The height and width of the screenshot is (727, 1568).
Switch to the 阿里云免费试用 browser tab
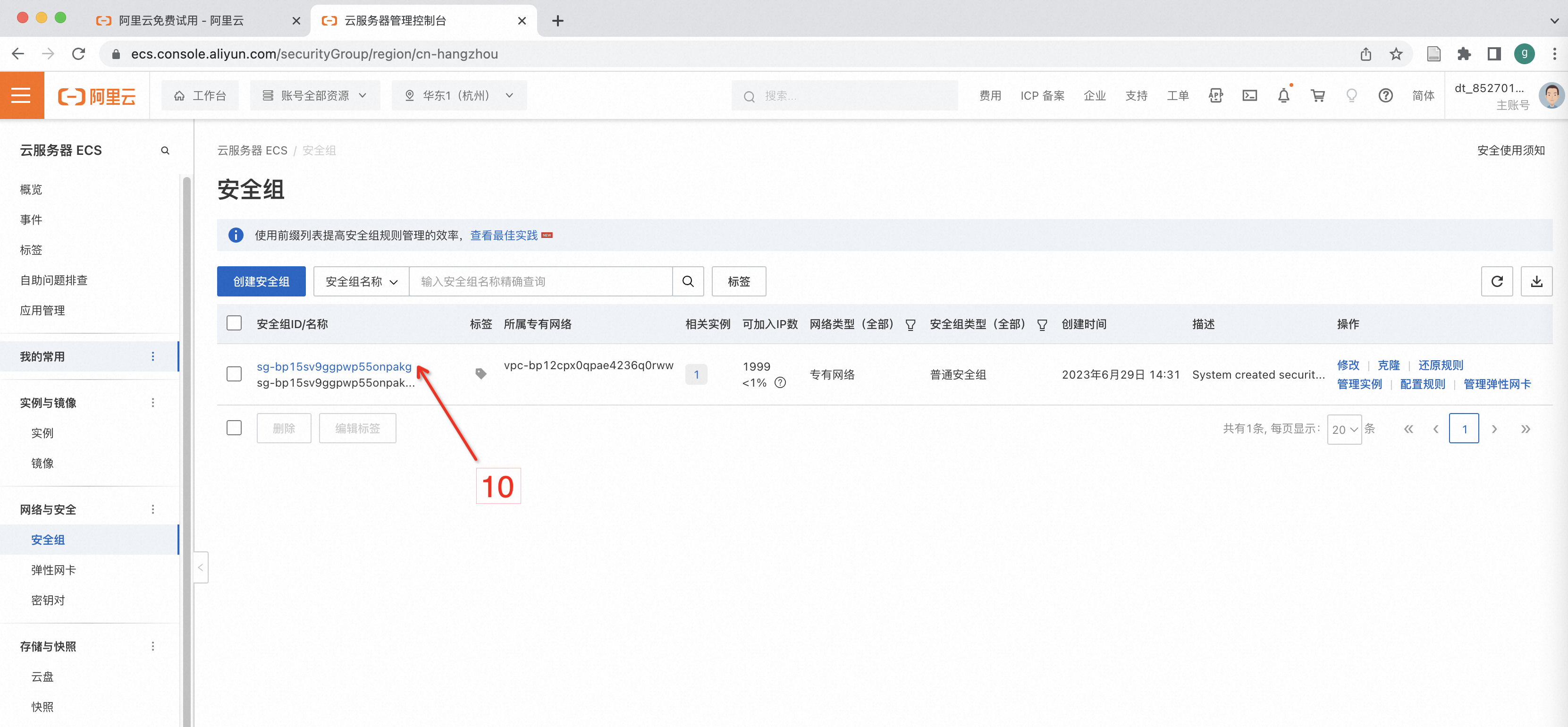[181, 21]
